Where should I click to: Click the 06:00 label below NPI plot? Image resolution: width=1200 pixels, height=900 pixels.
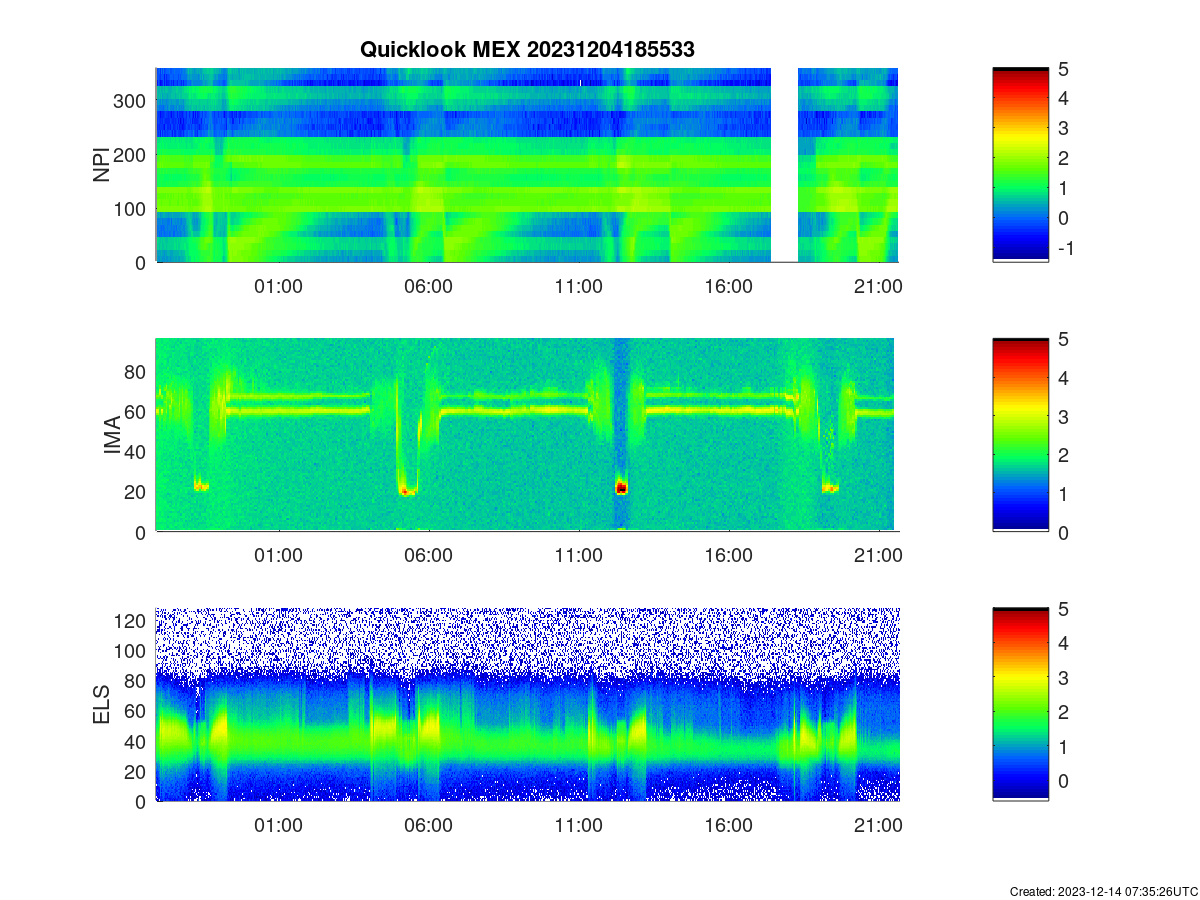coord(428,286)
